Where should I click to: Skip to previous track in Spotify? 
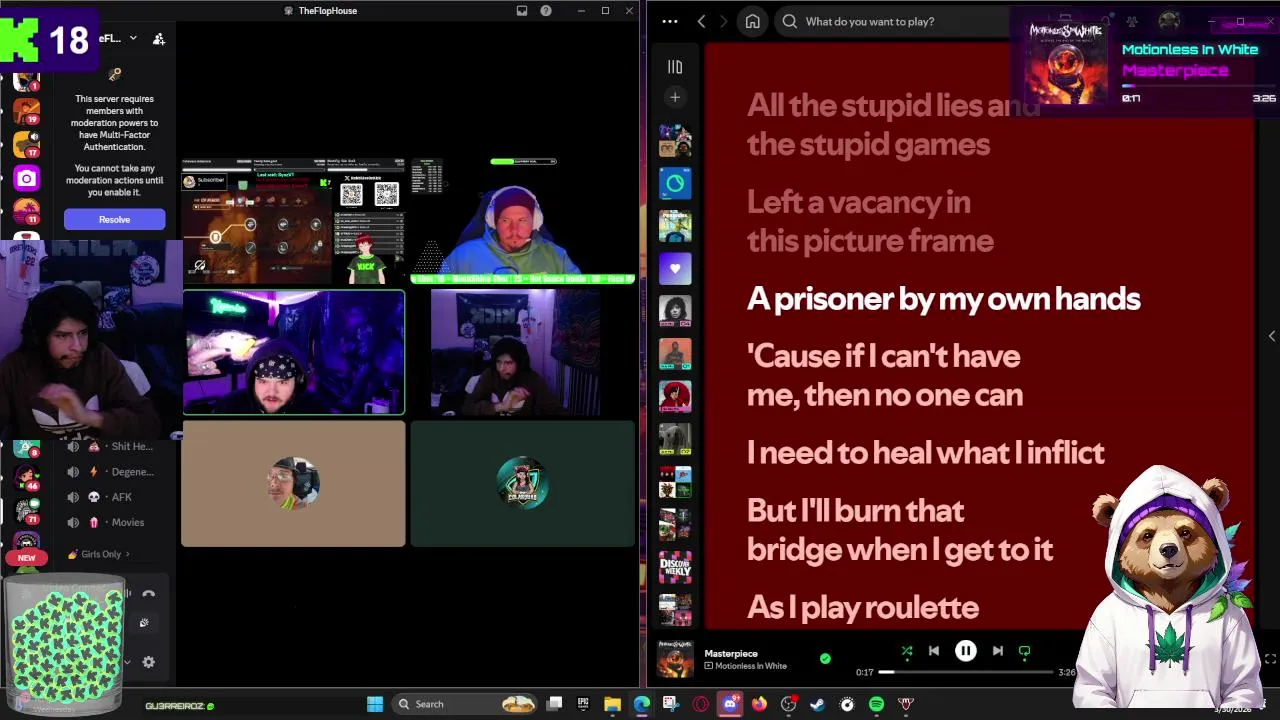click(x=934, y=651)
